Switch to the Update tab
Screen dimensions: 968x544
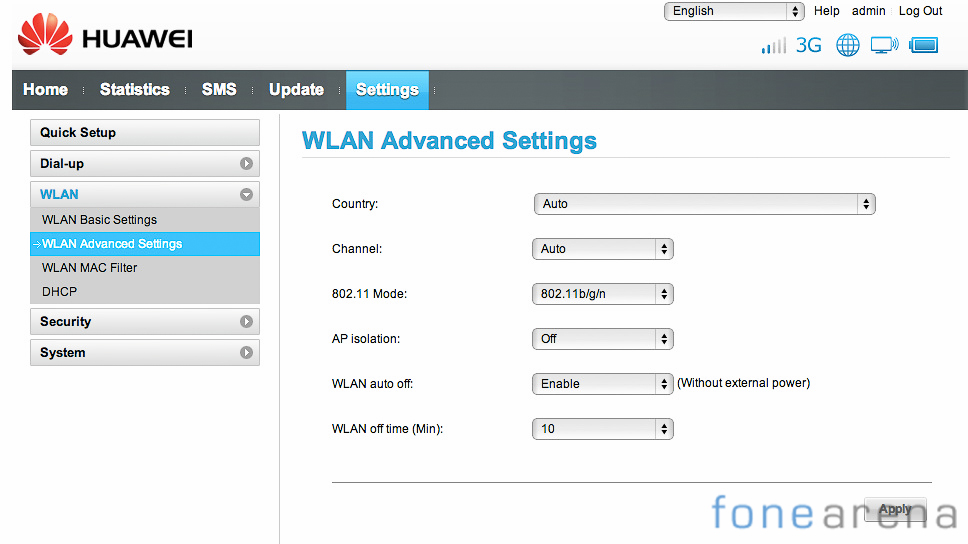pyautogui.click(x=296, y=90)
